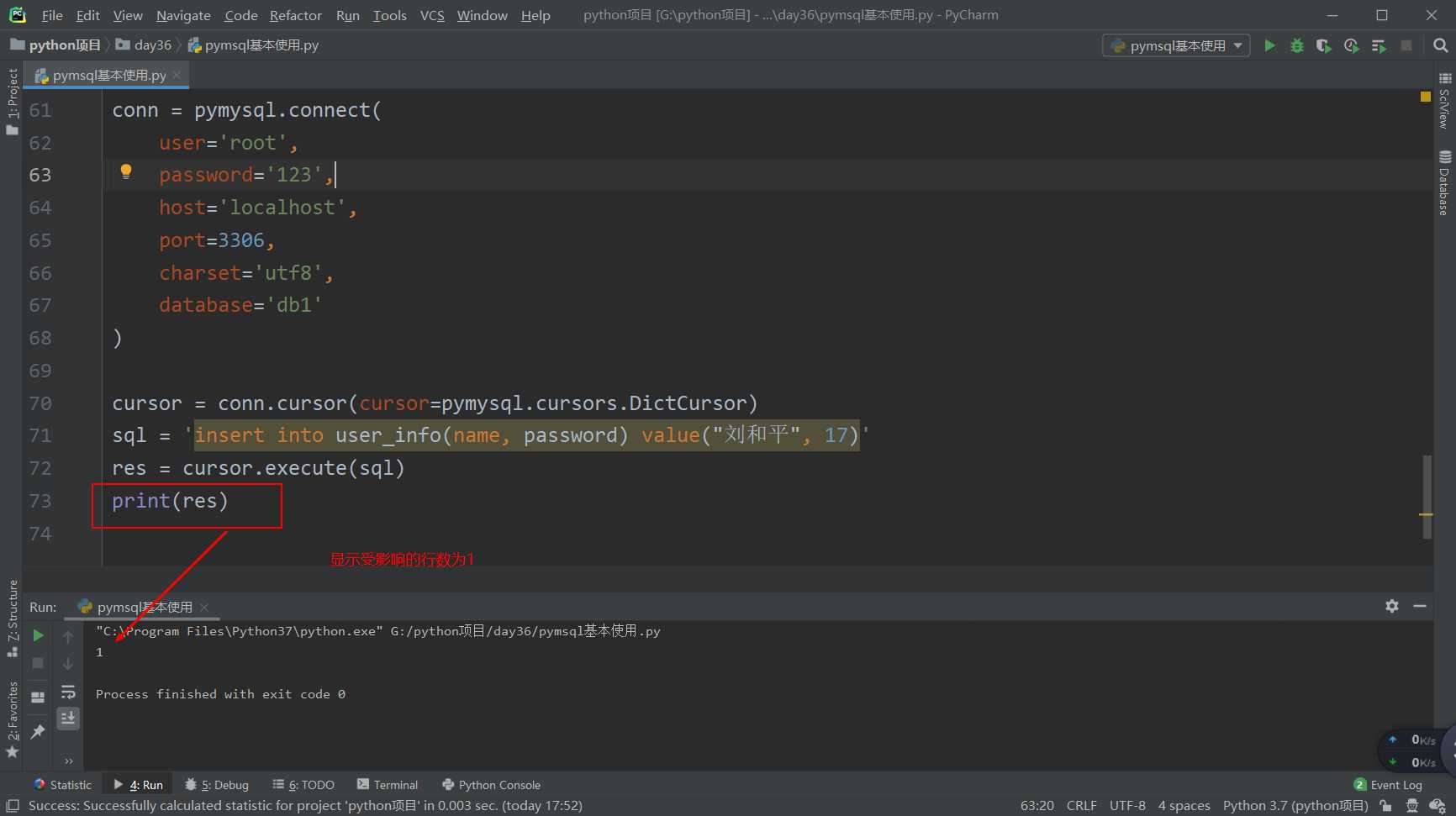Open the Database side panel
Viewport: 1456px width, 816px height.
click(x=1444, y=183)
